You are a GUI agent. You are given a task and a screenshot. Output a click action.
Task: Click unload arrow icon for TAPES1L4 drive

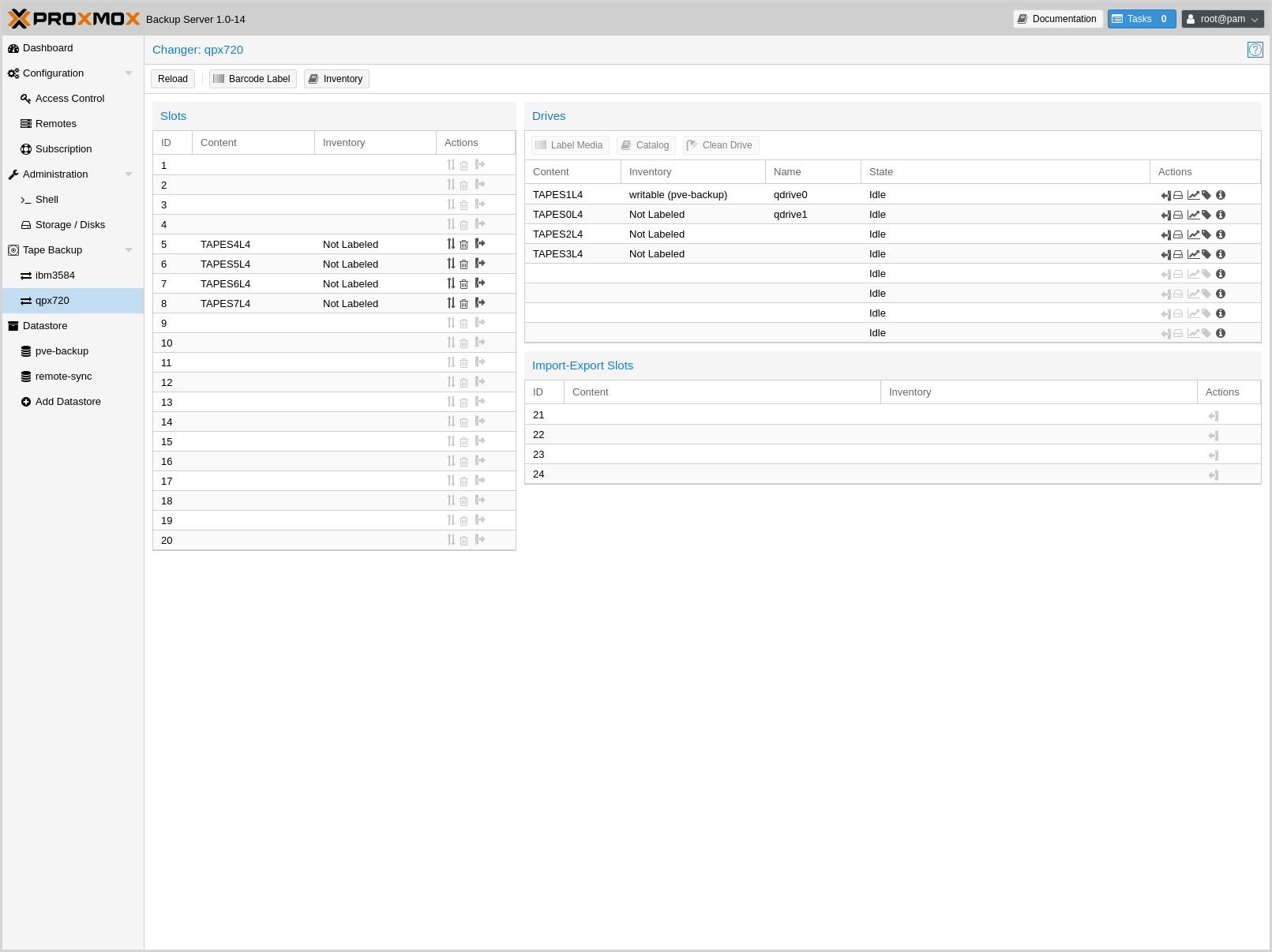click(x=1165, y=195)
